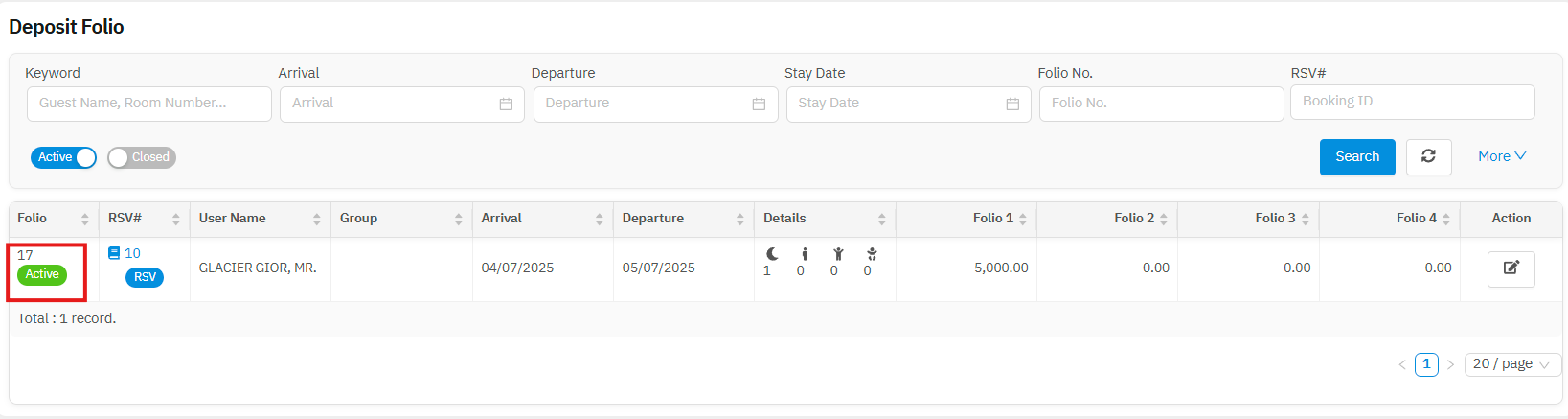Open calendar icon in the Departure field
Image resolution: width=1568 pixels, height=419 pixels.
(759, 104)
